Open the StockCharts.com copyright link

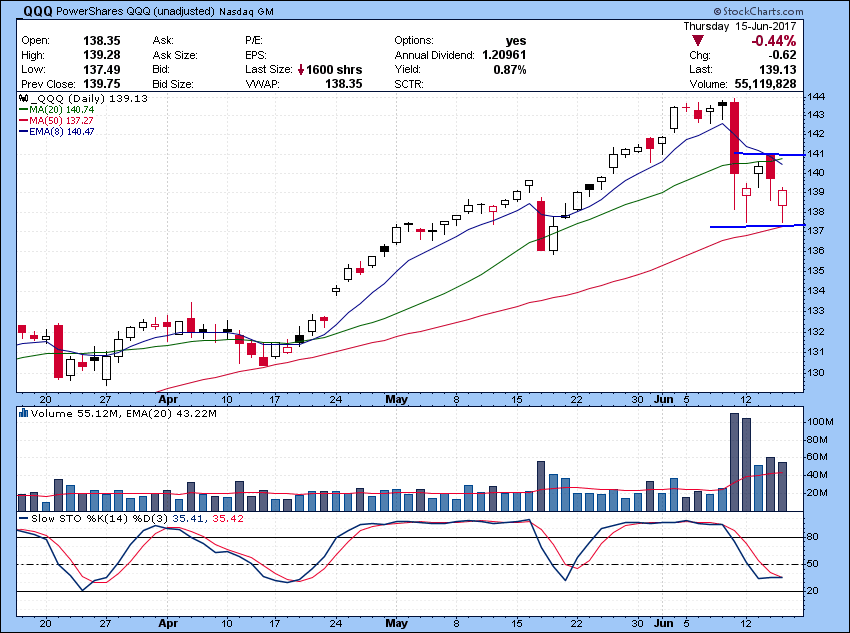tap(758, 11)
